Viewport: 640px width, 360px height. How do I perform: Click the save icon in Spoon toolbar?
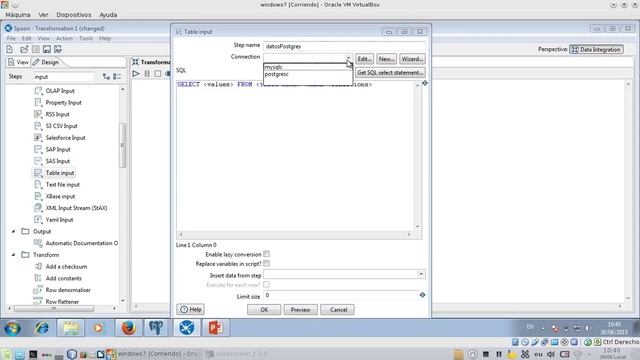pos(47,49)
